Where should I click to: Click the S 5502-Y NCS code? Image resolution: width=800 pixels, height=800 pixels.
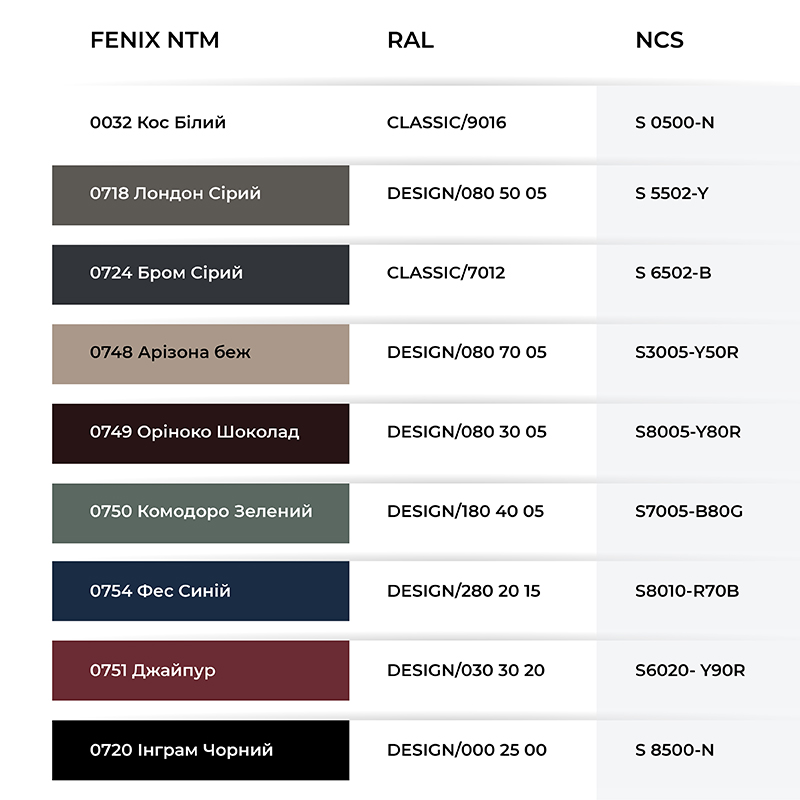tap(672, 193)
